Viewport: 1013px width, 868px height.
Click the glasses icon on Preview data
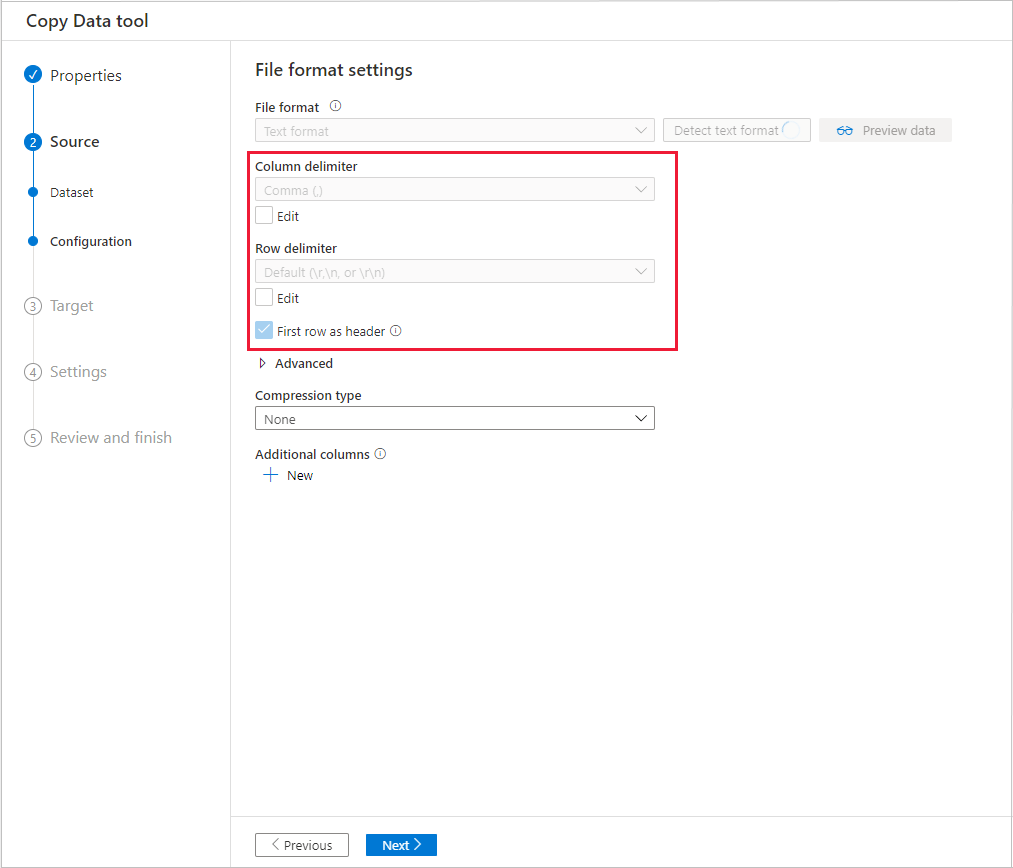(x=846, y=130)
